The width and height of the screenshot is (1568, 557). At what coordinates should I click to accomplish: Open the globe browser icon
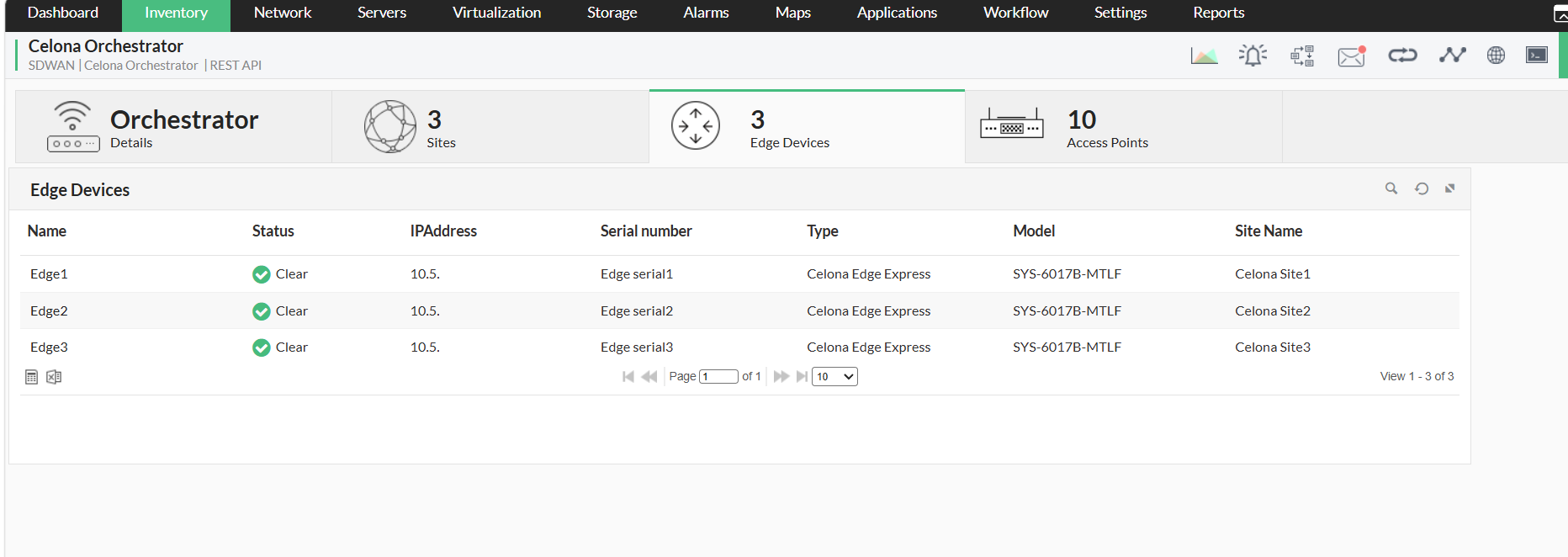[x=1496, y=56]
